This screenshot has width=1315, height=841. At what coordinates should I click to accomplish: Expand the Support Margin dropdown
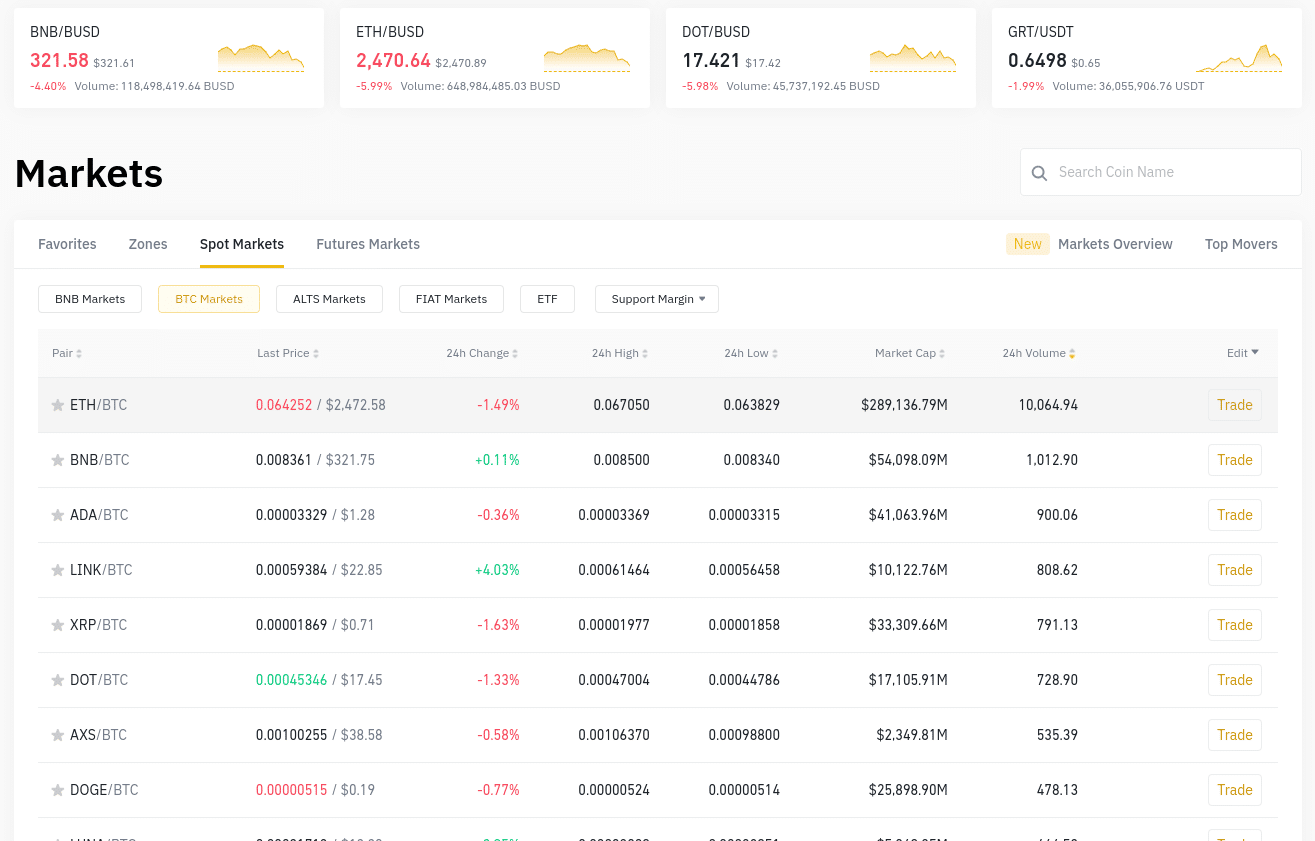tap(657, 299)
